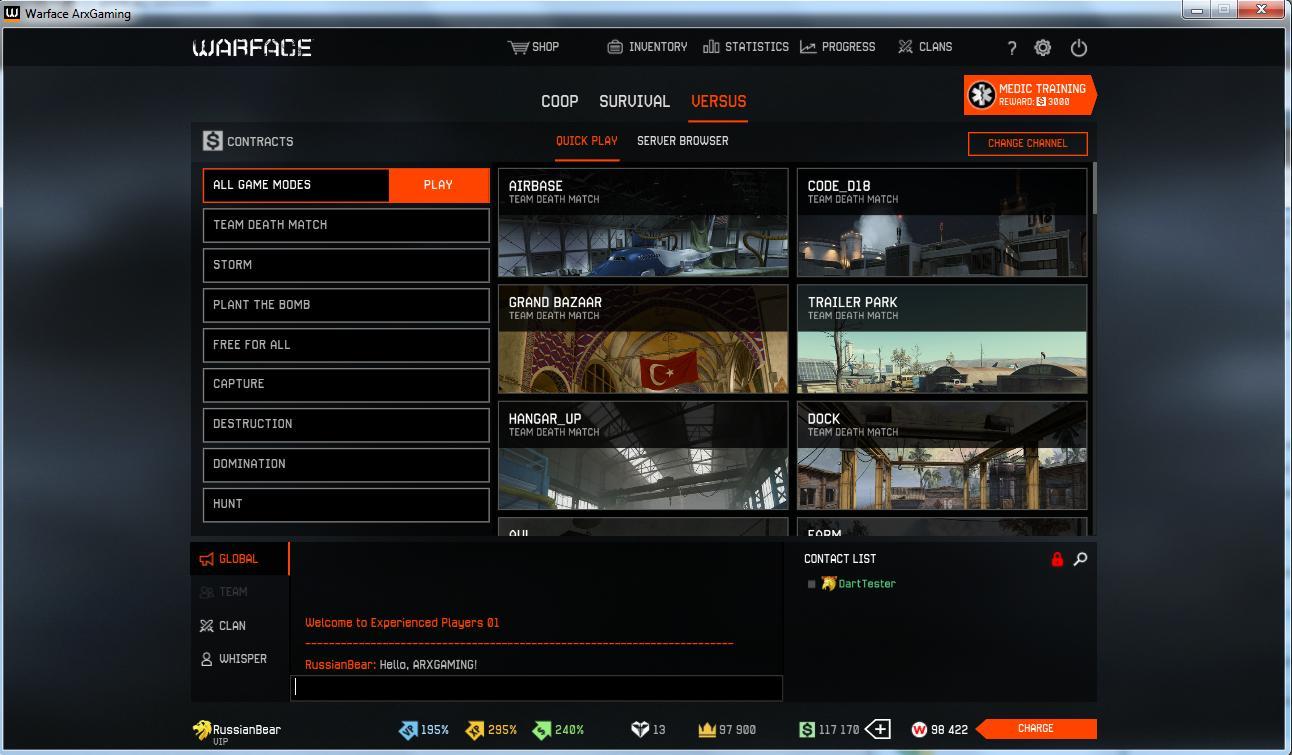The width and height of the screenshot is (1292, 755).
Task: Click the plus exchange currency icon
Action: [x=878, y=729]
